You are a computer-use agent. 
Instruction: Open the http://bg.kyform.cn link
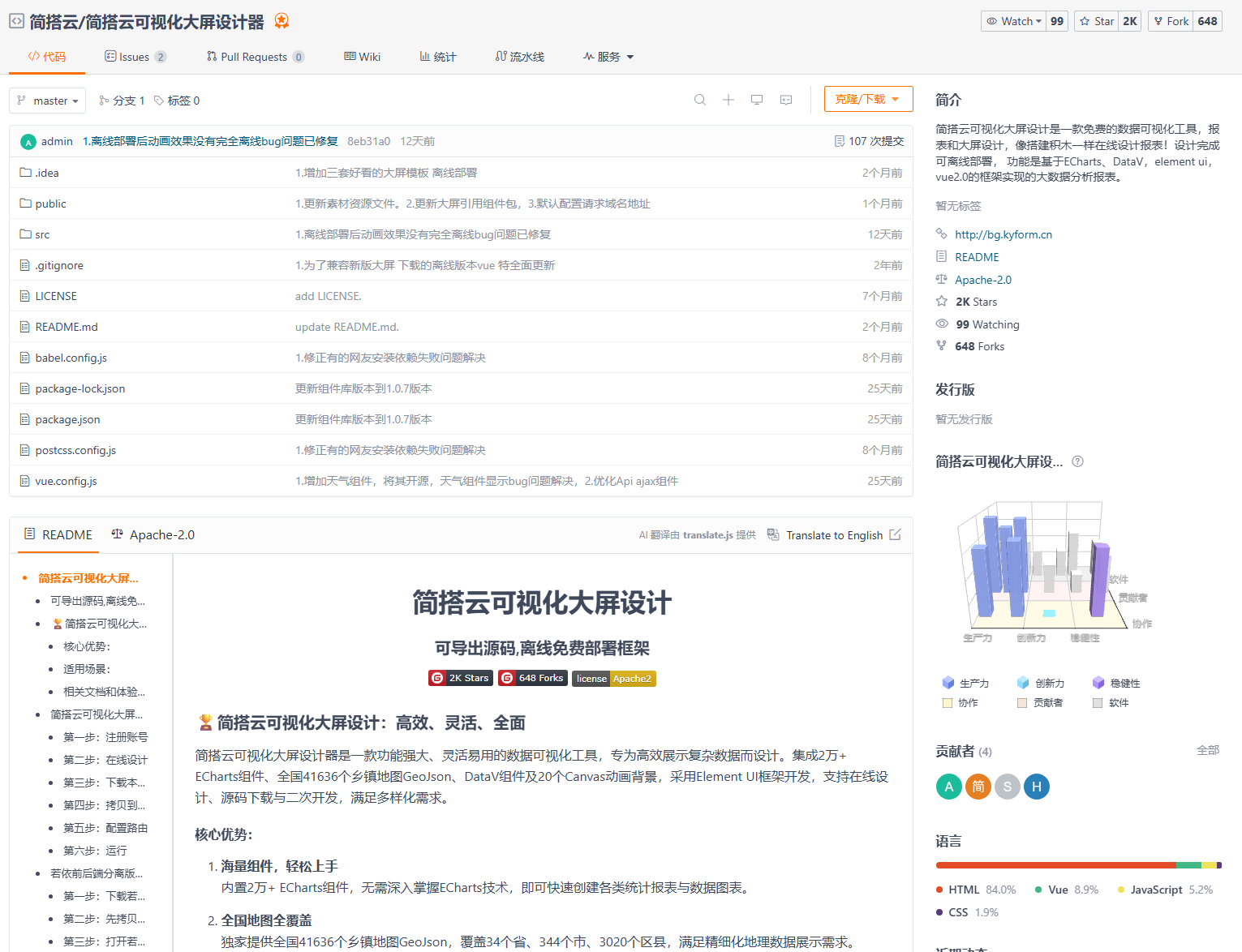[1003, 234]
